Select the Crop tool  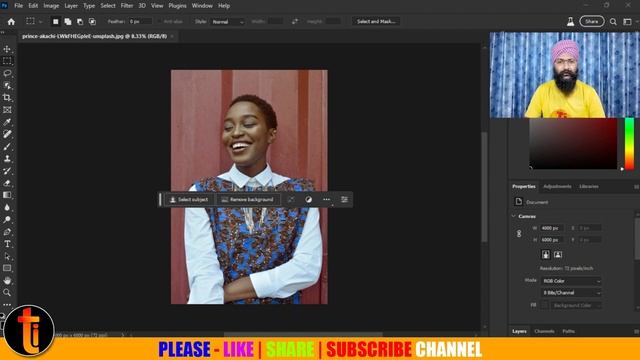tap(7, 98)
